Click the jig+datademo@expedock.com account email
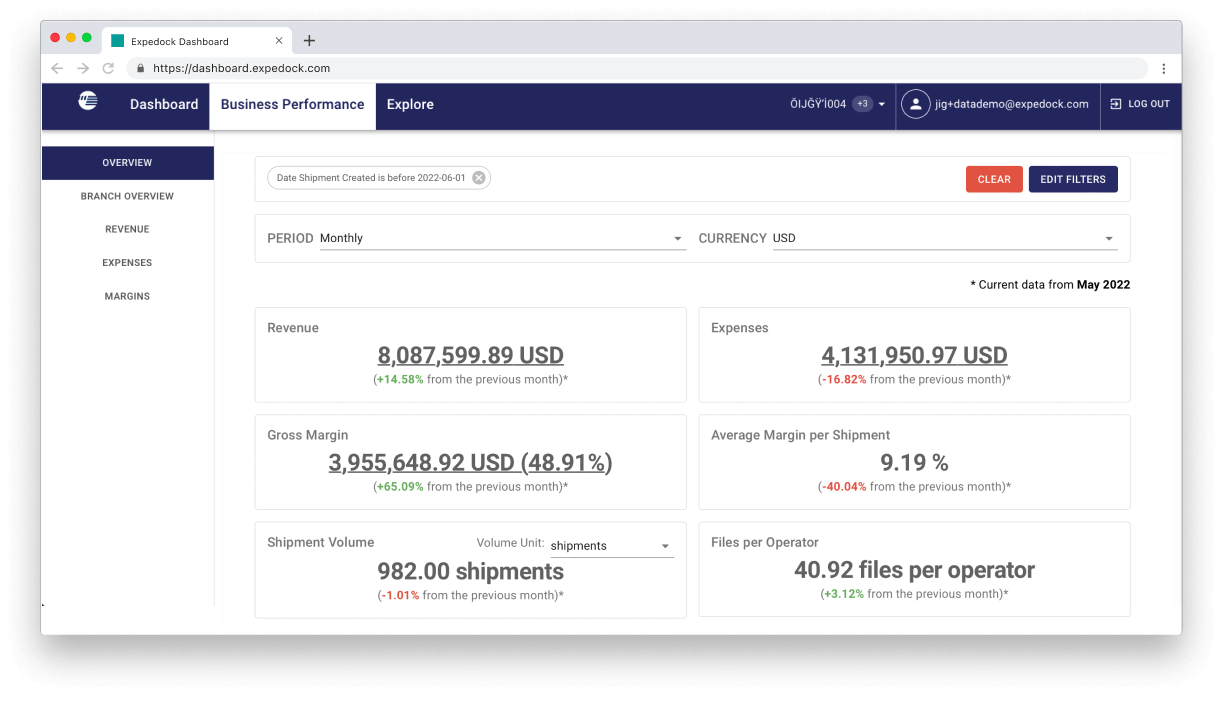 pyautogui.click(x=1012, y=104)
